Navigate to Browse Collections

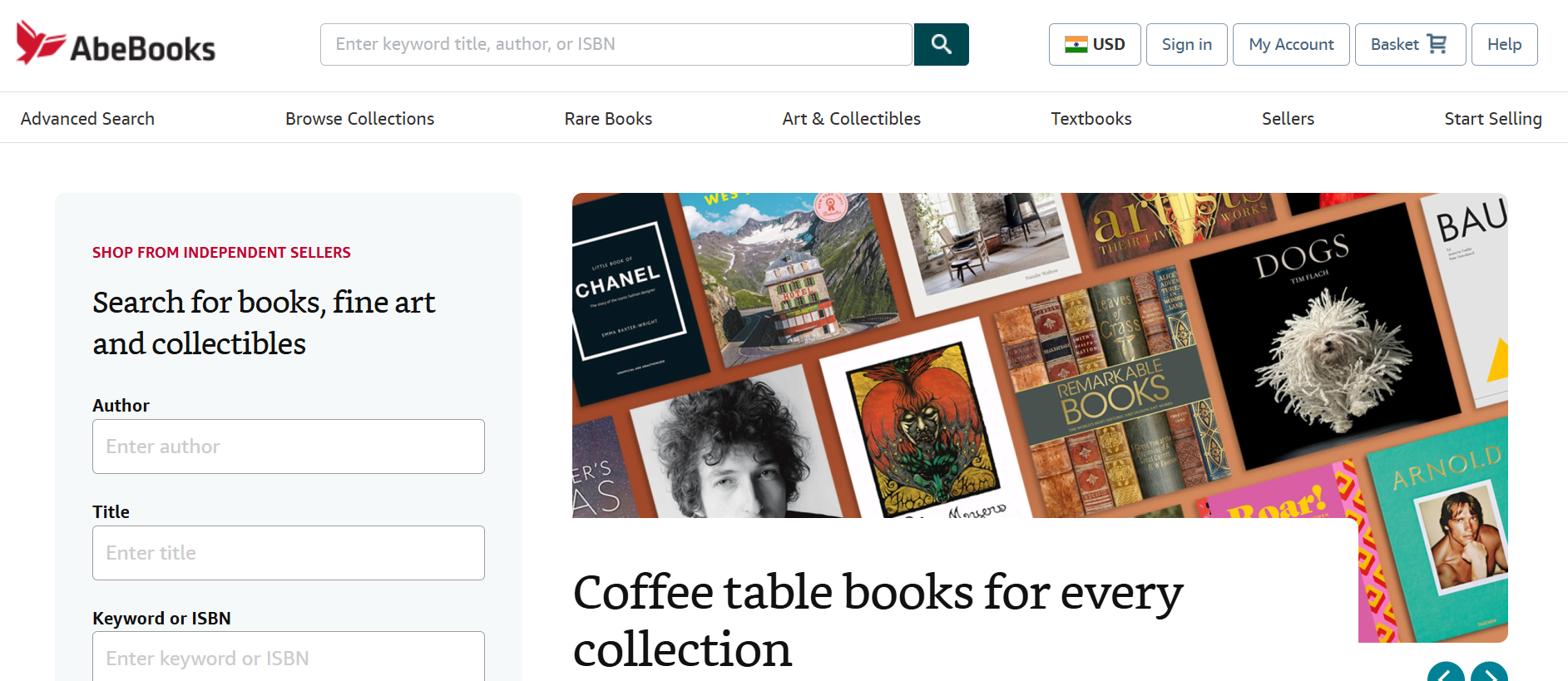(359, 119)
